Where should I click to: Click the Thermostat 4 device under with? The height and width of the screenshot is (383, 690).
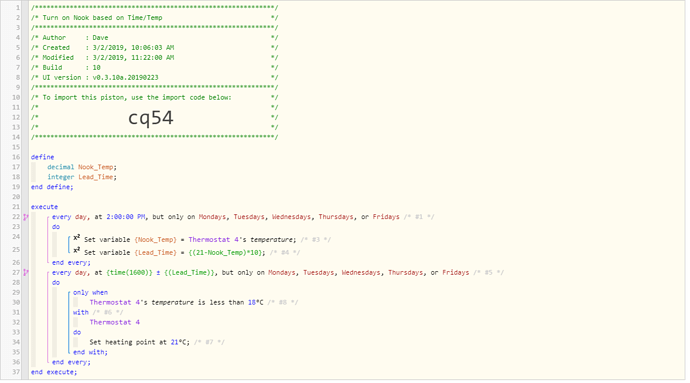click(114, 322)
